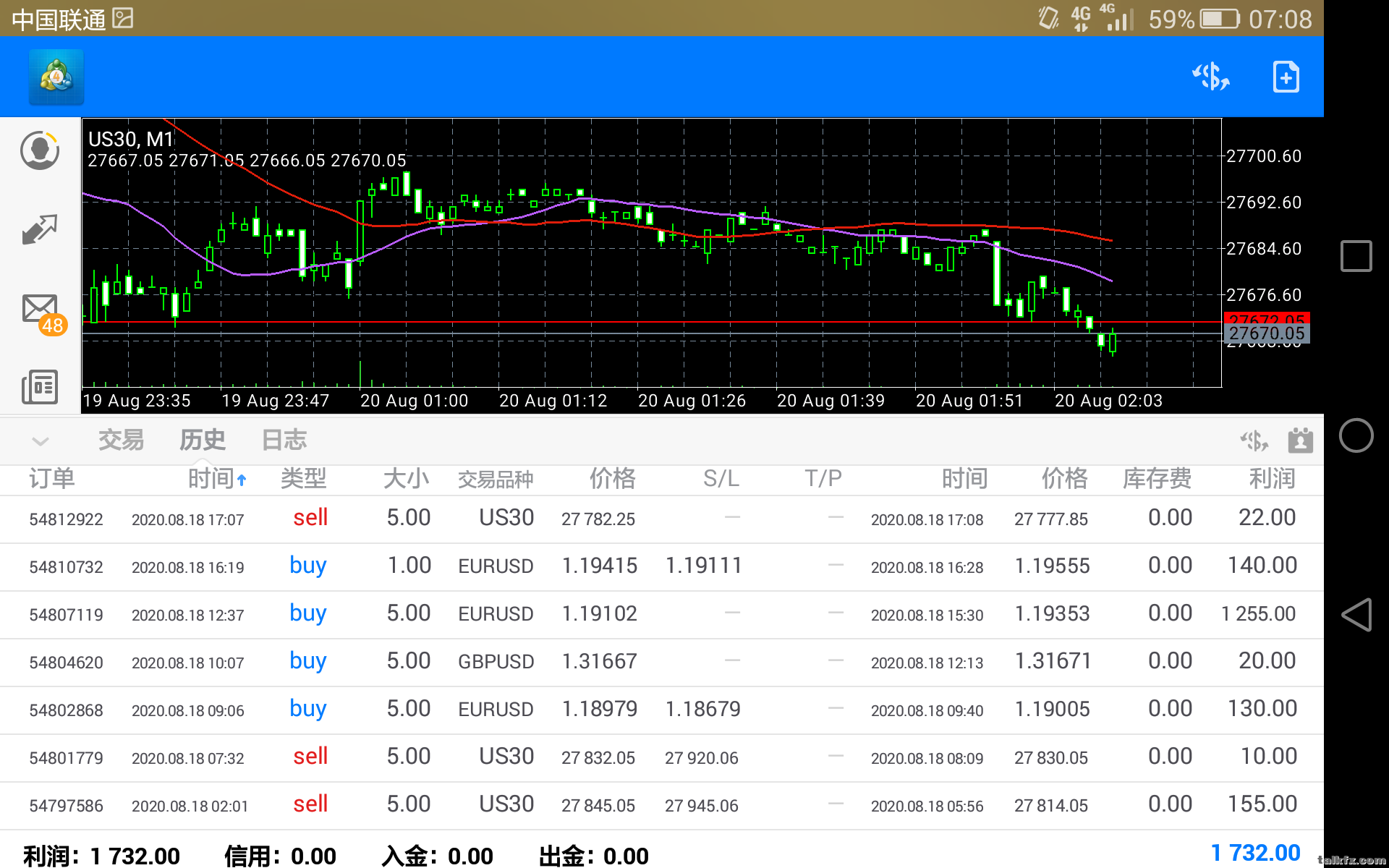
Task: Tap the Android home circle button
Action: tap(1356, 435)
